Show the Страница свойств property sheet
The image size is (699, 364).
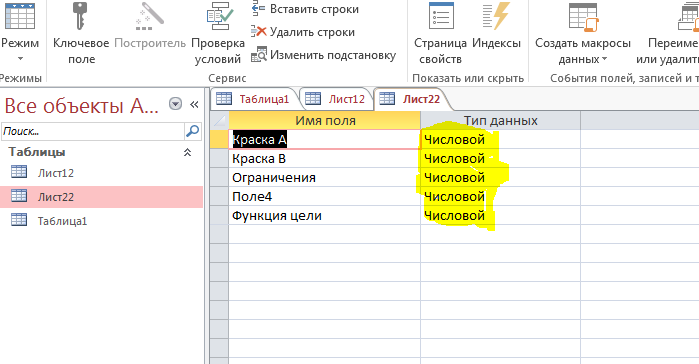(440, 33)
